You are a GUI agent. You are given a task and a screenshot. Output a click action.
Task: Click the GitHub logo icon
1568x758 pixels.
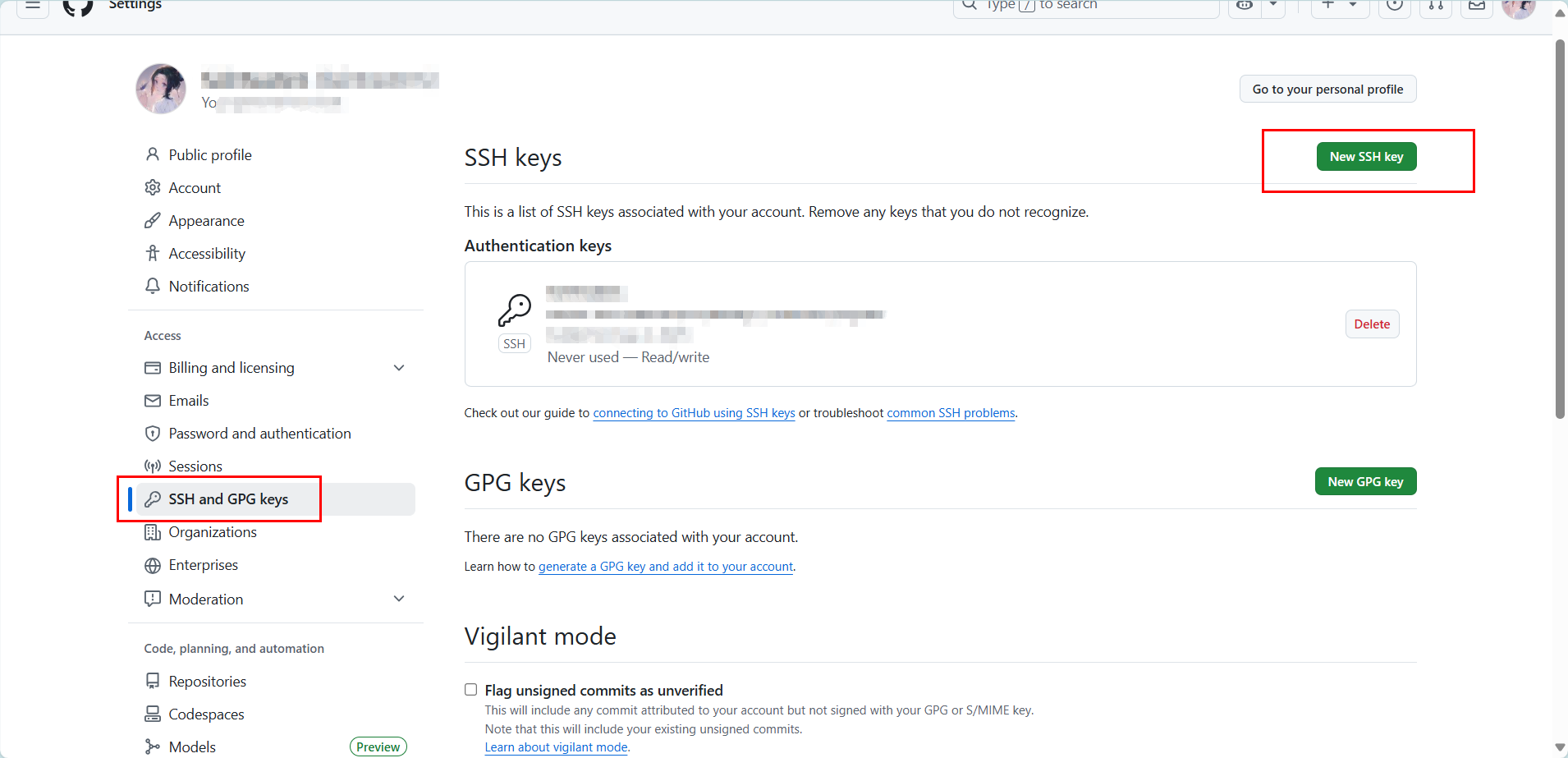[78, 7]
